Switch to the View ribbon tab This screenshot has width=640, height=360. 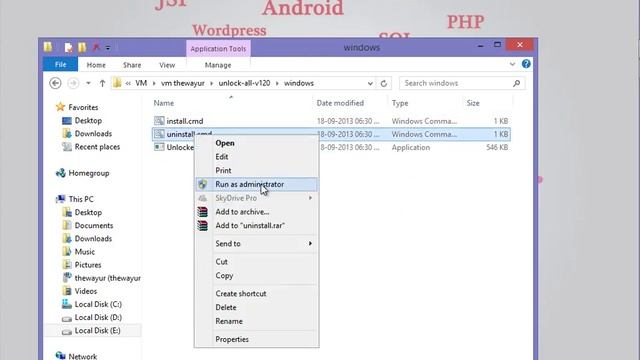[x=167, y=65]
